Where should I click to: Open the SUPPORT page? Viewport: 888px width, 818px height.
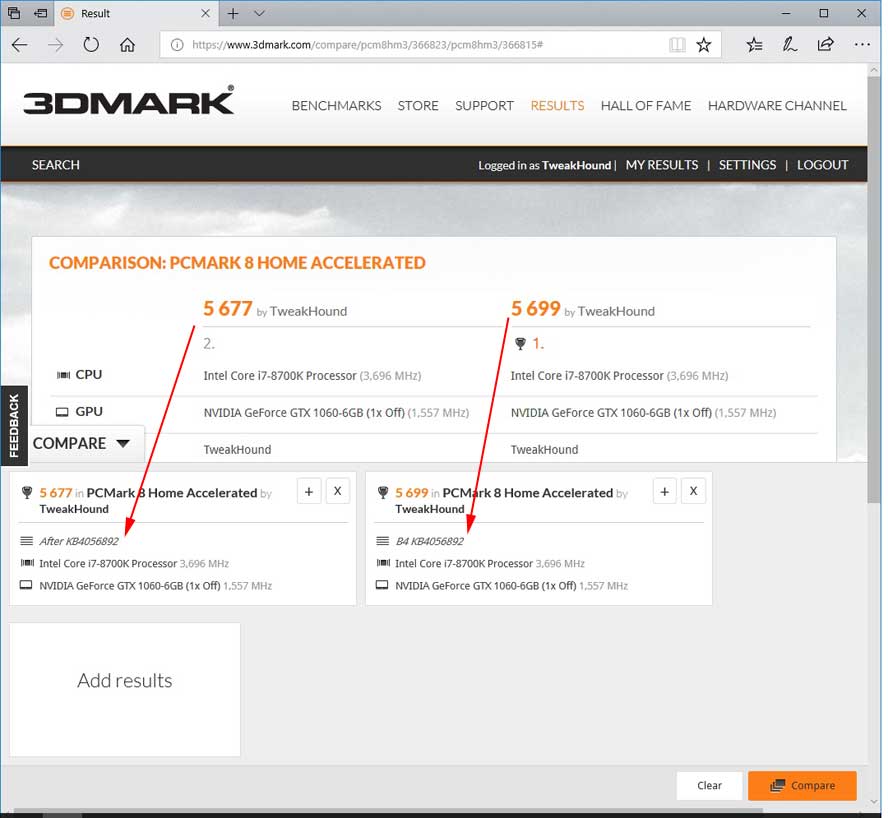click(x=484, y=106)
